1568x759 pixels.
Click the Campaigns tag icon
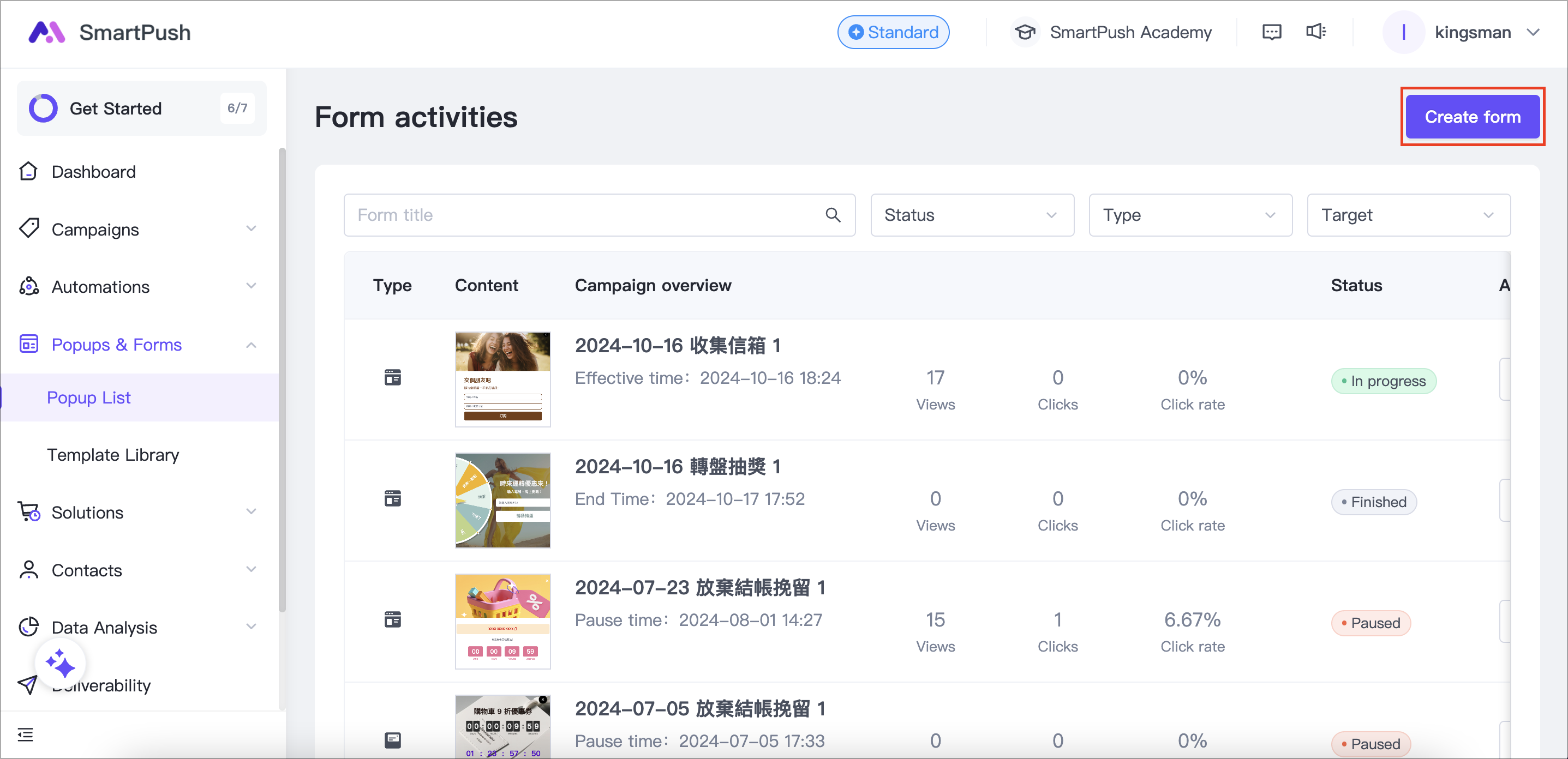tap(28, 228)
